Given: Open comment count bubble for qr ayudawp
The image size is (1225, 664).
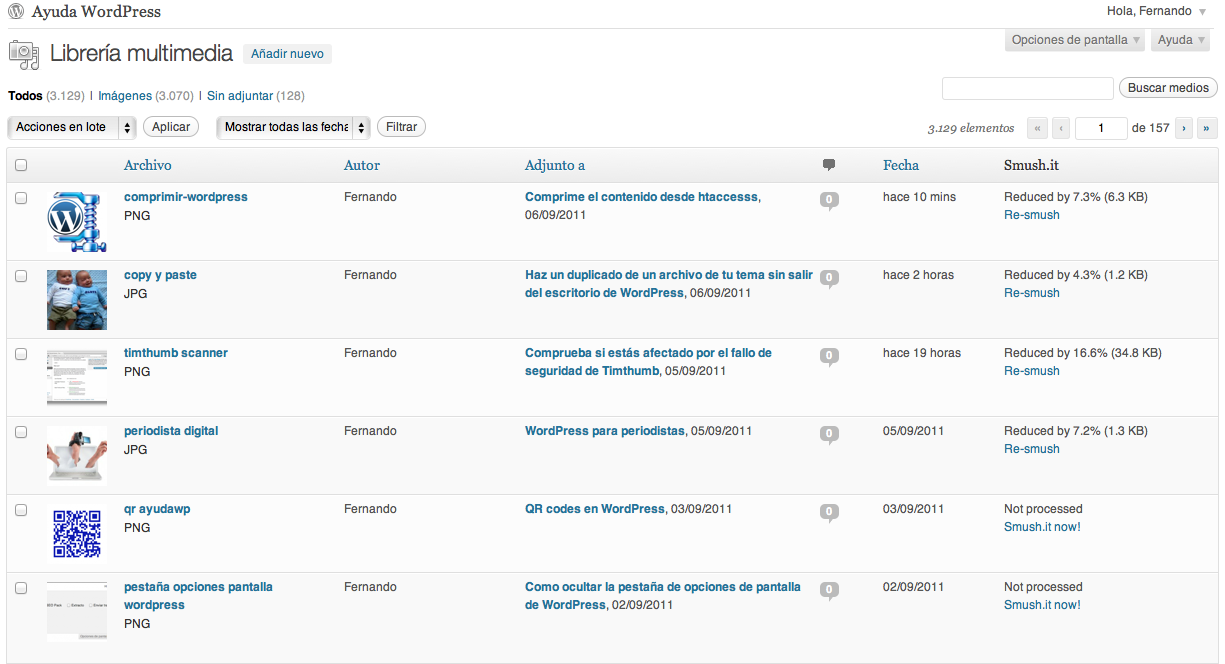Looking at the screenshot, I should [828, 512].
